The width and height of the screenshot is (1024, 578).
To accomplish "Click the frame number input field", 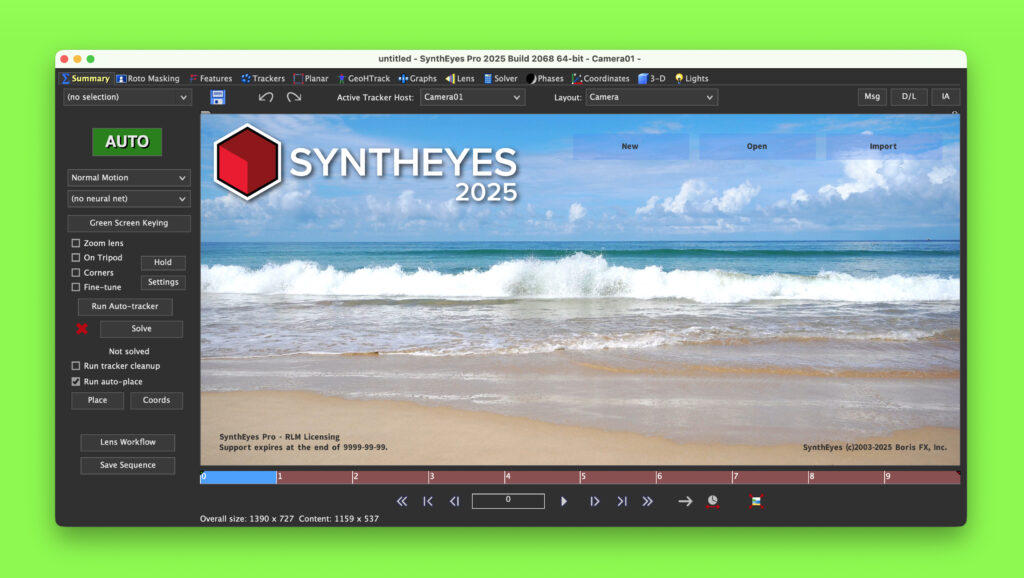I will coord(508,501).
